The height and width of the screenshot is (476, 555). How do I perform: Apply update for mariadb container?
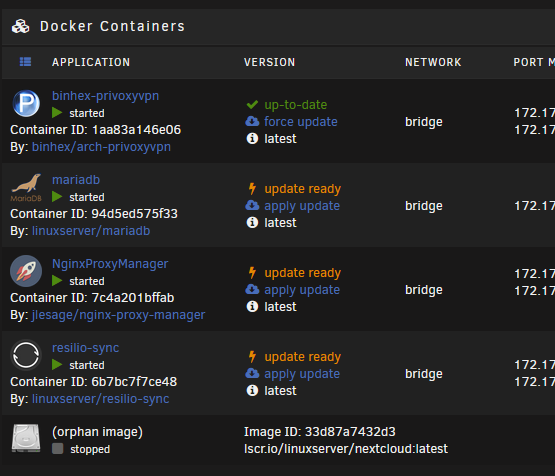point(302,206)
